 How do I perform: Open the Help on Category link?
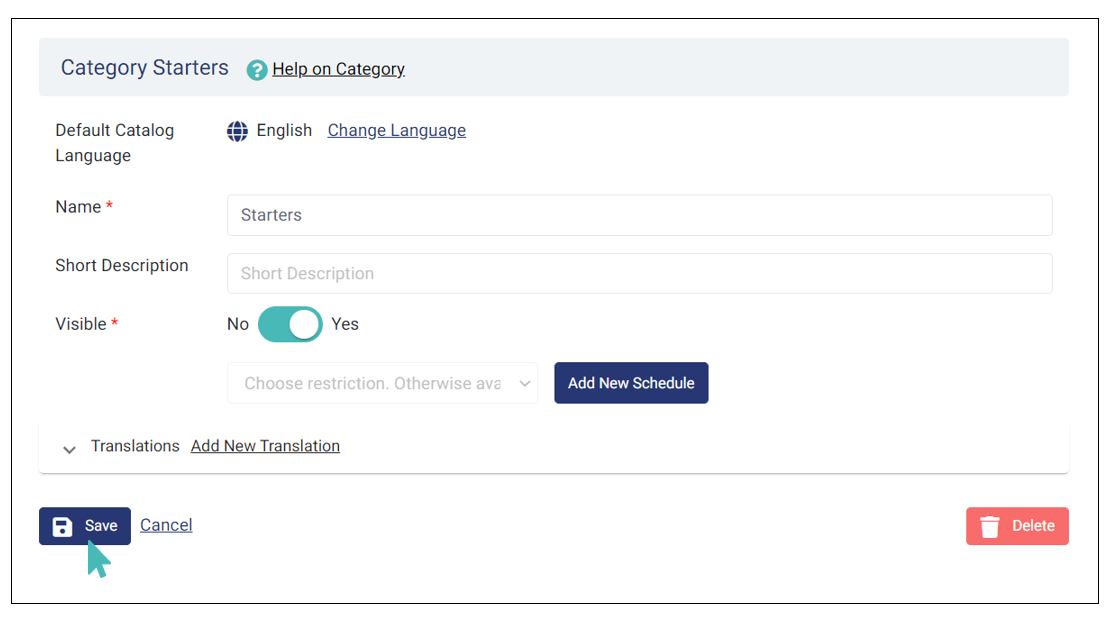[x=339, y=69]
